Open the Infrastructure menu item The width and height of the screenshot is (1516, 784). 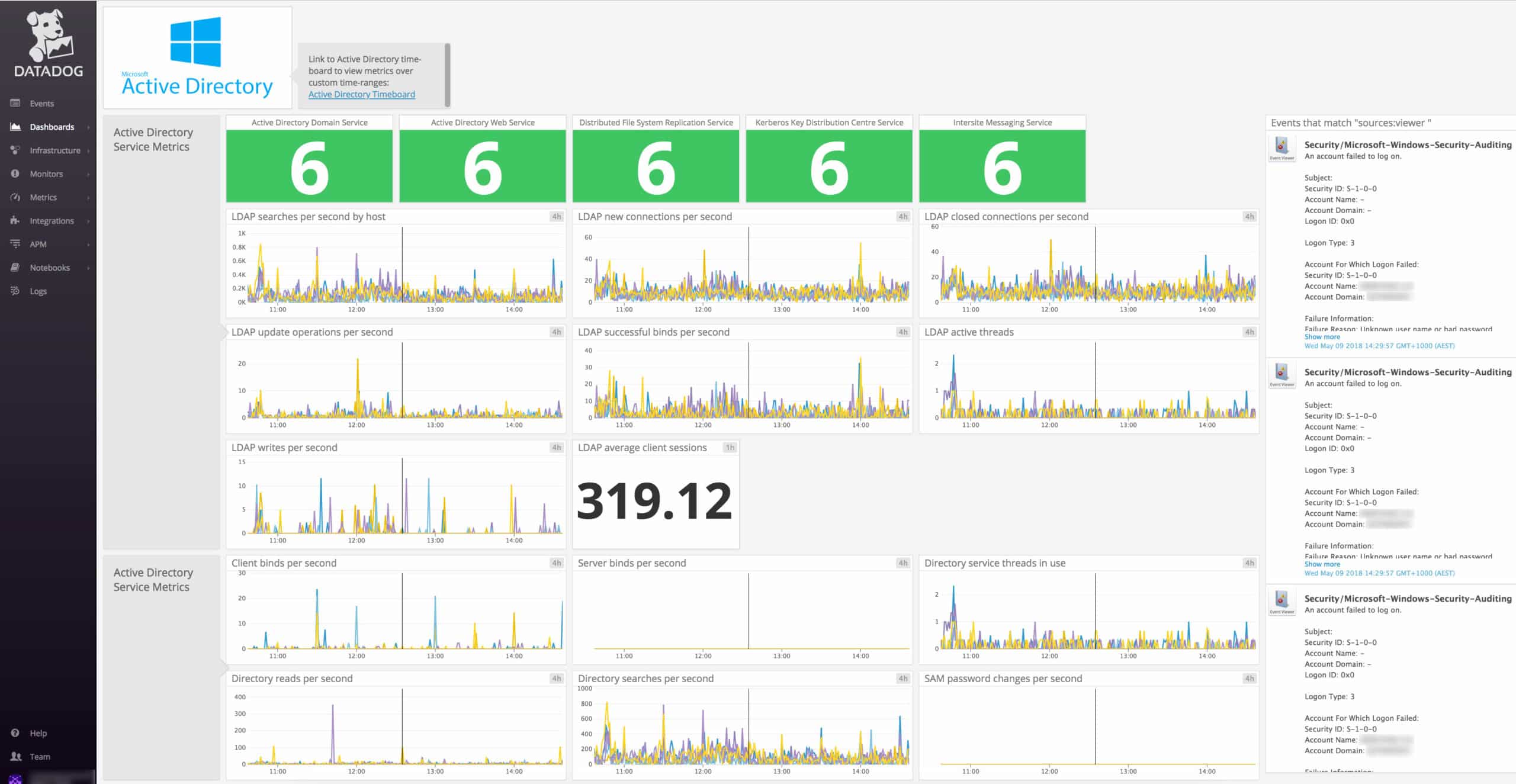55,150
